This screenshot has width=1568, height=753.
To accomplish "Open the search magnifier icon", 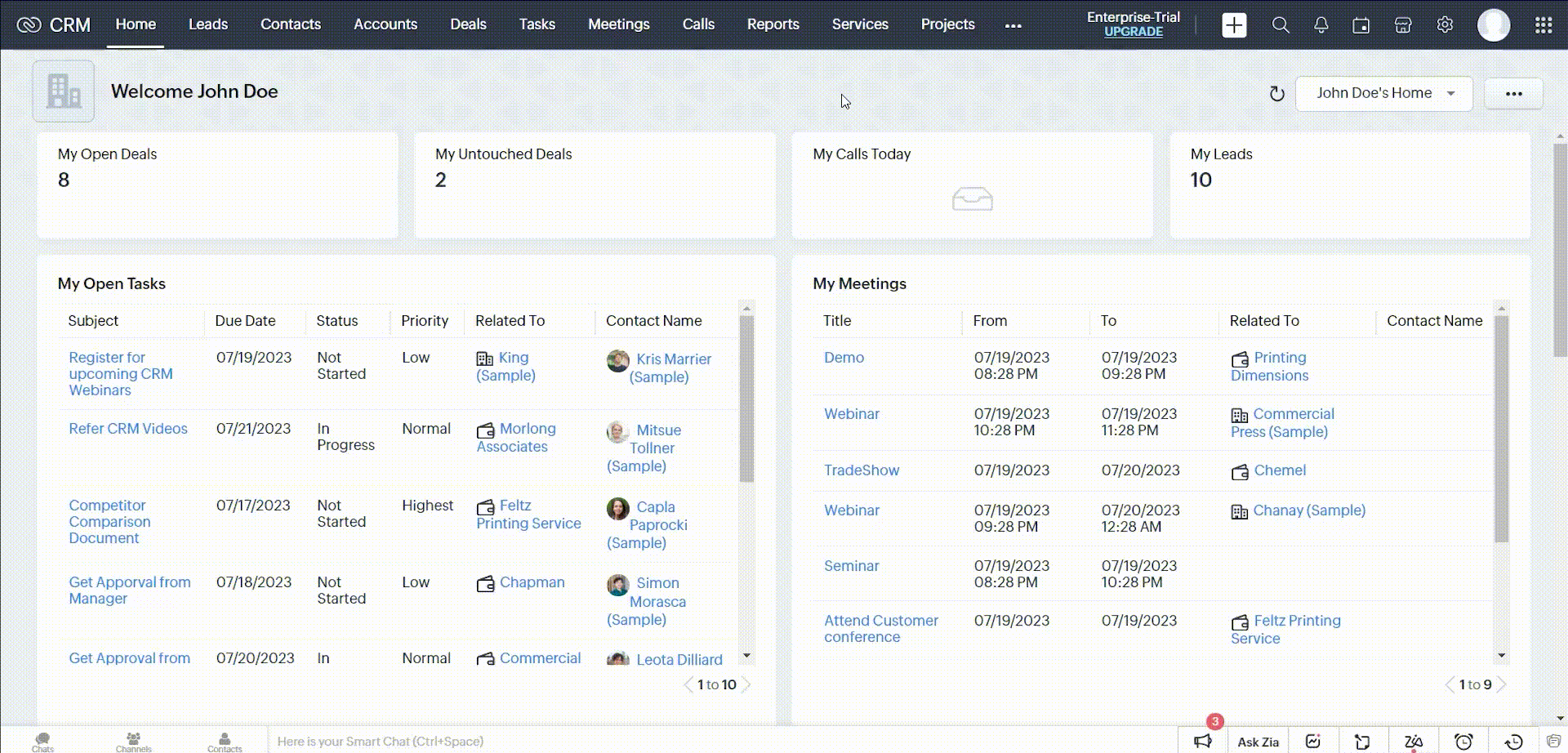I will tap(1281, 25).
